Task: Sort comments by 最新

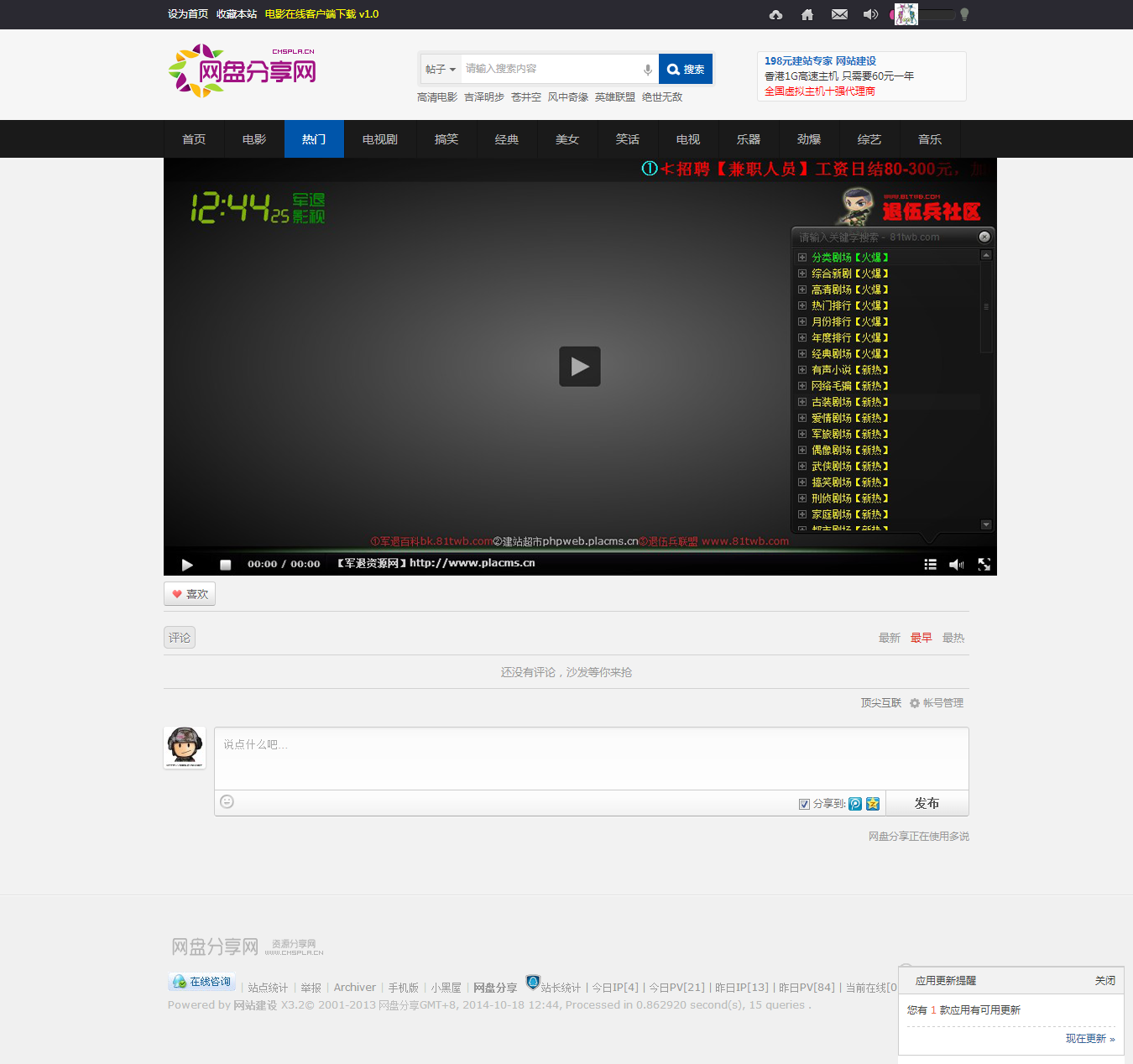Action: (890, 638)
